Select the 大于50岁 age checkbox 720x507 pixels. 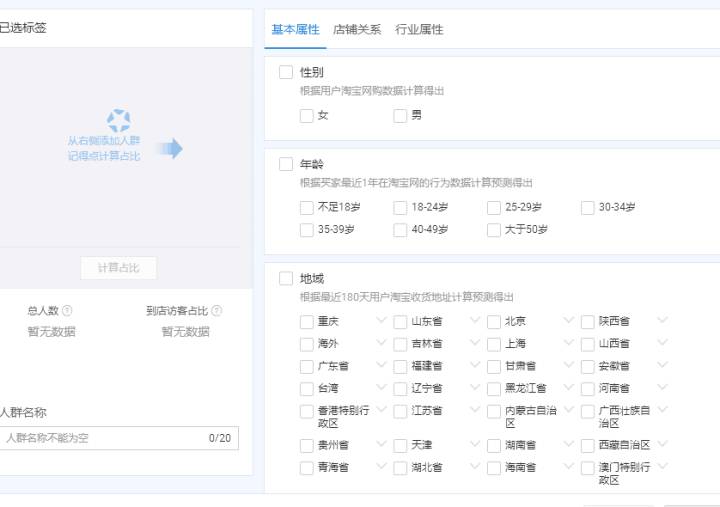[494, 230]
